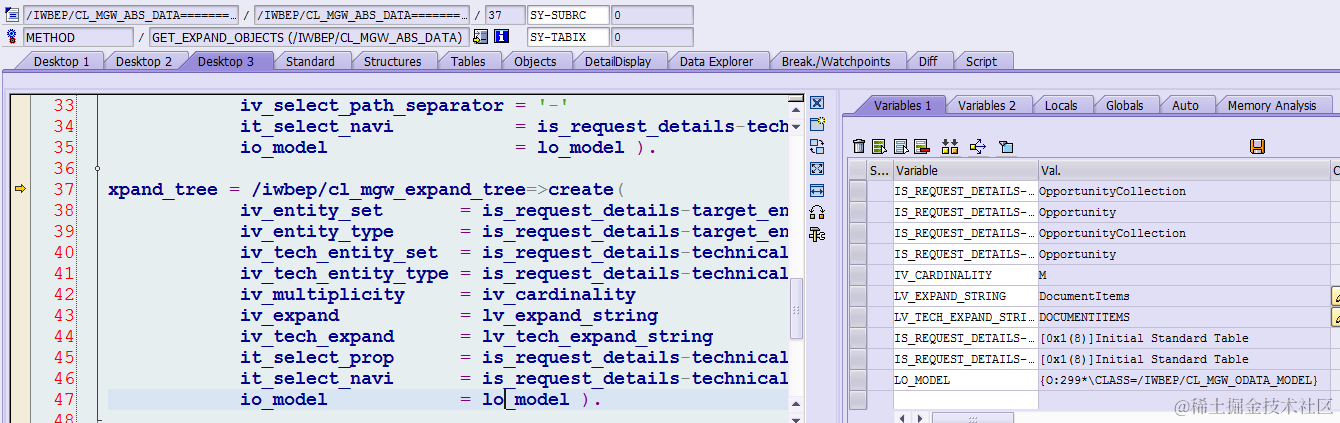Click the maximize horizontally icon beside editor
Screen dimensions: 1340x423
tap(816, 190)
